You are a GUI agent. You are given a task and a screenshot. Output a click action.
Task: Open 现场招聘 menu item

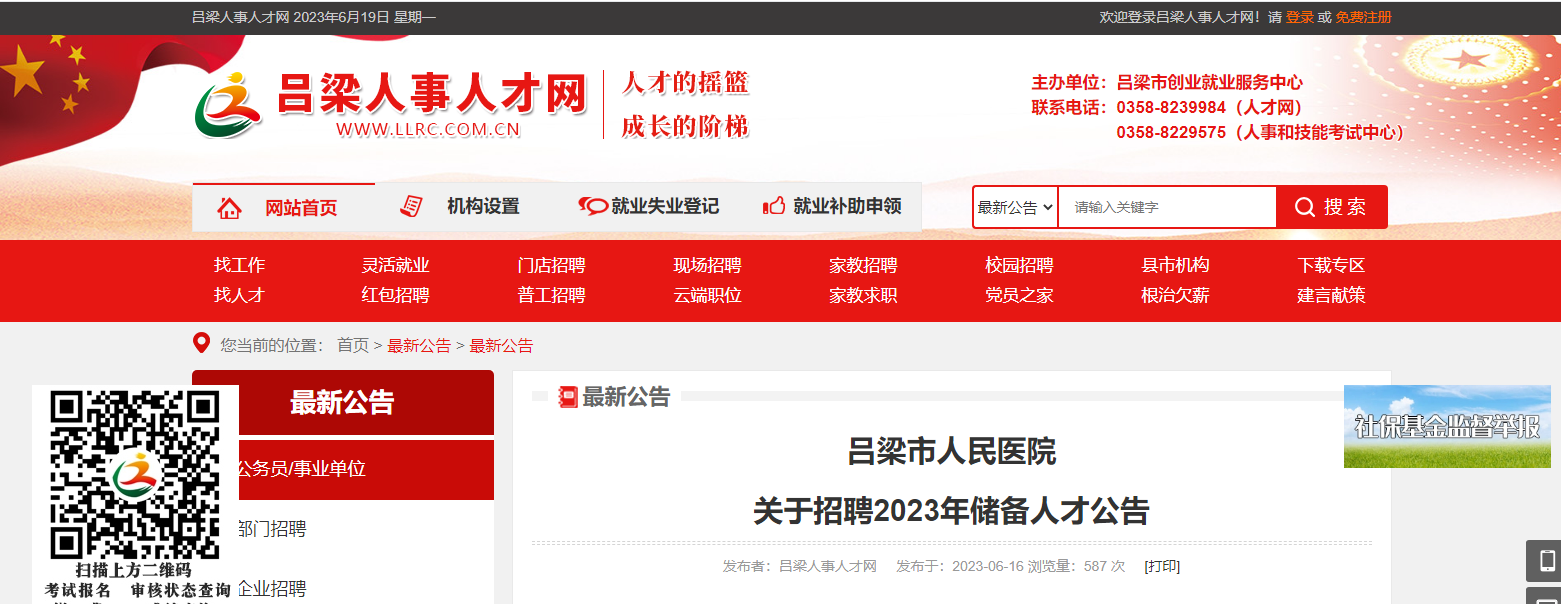click(707, 265)
